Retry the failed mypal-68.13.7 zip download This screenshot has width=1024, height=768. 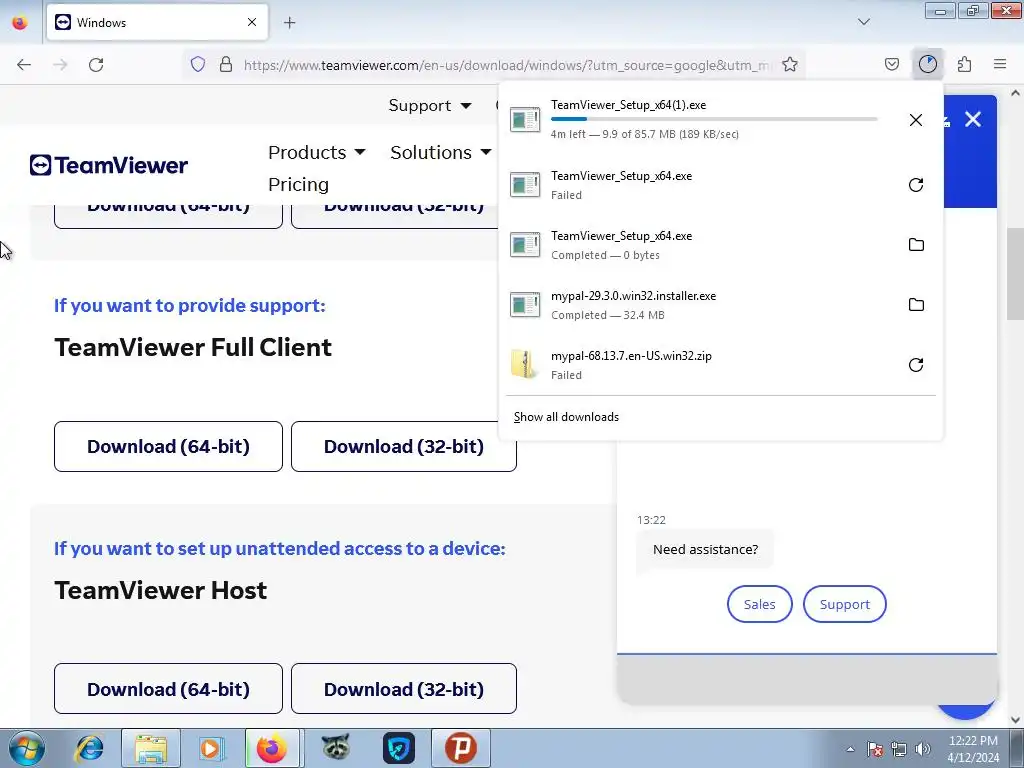click(916, 365)
